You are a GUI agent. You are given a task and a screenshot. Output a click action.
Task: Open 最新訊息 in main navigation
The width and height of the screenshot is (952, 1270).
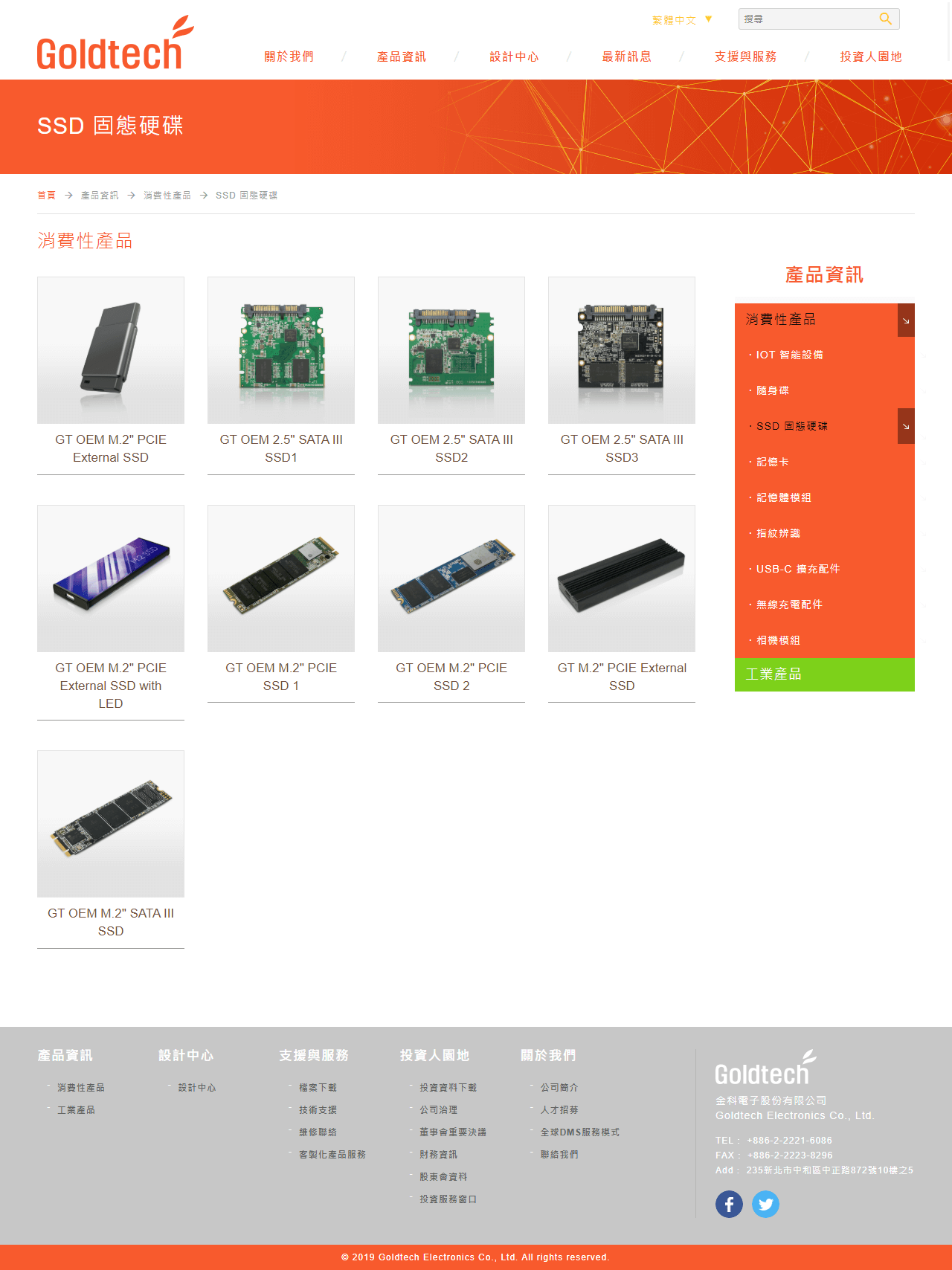pyautogui.click(x=627, y=57)
